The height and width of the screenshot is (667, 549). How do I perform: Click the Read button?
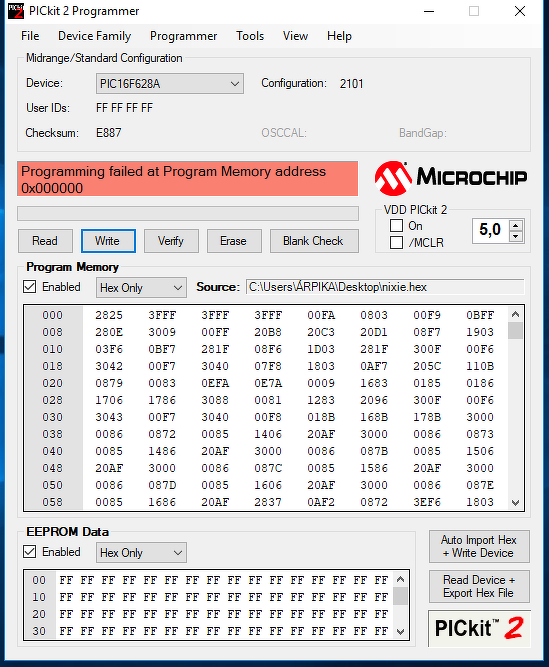click(45, 241)
